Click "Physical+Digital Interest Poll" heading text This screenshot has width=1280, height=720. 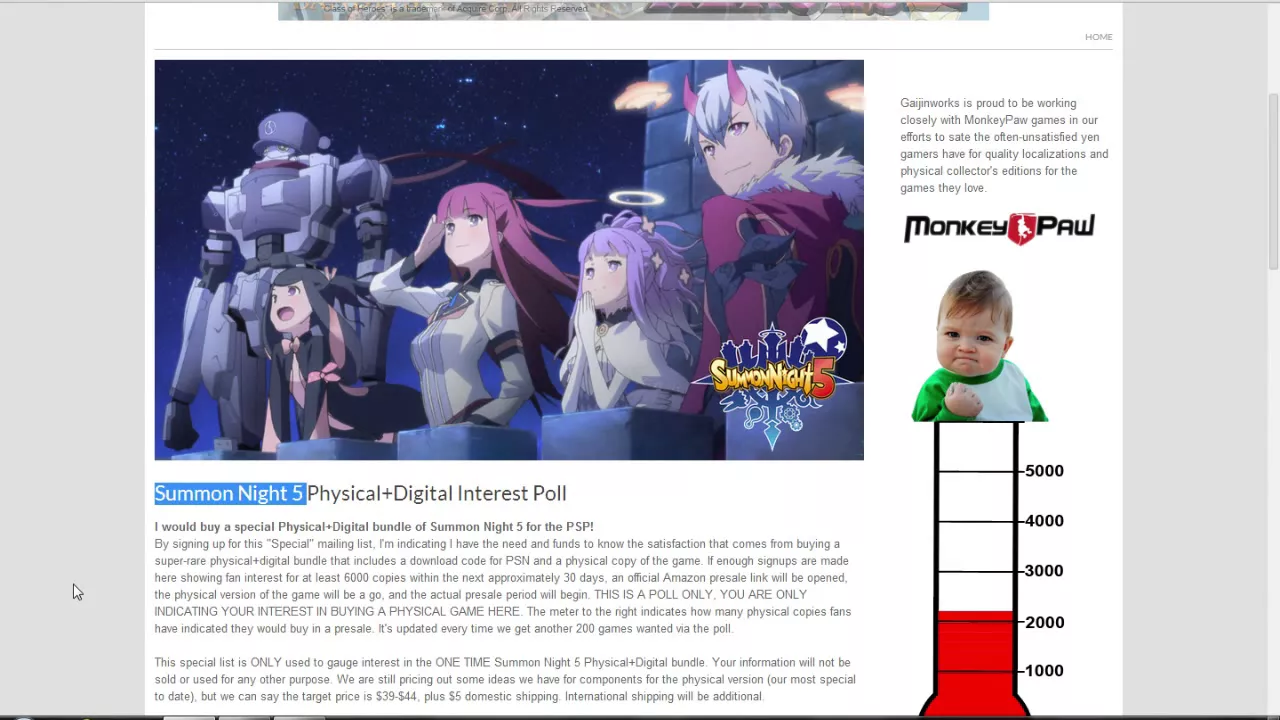coord(437,493)
